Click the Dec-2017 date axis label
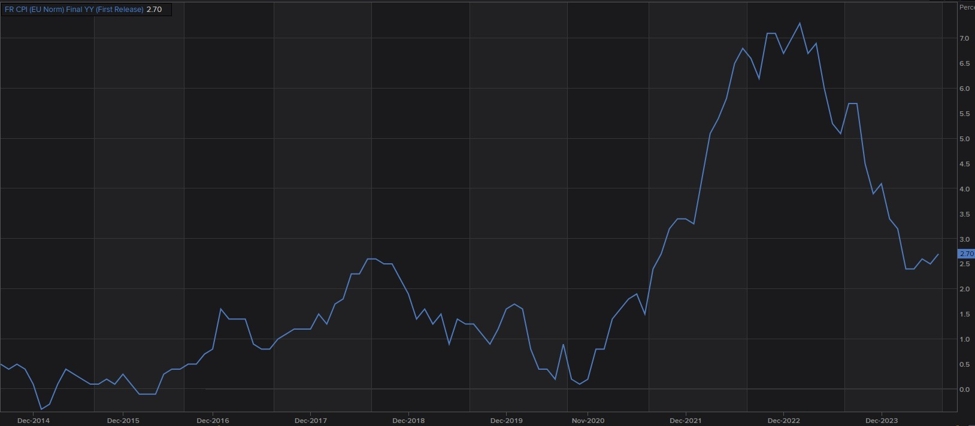Image resolution: width=975 pixels, height=426 pixels. 311,420
